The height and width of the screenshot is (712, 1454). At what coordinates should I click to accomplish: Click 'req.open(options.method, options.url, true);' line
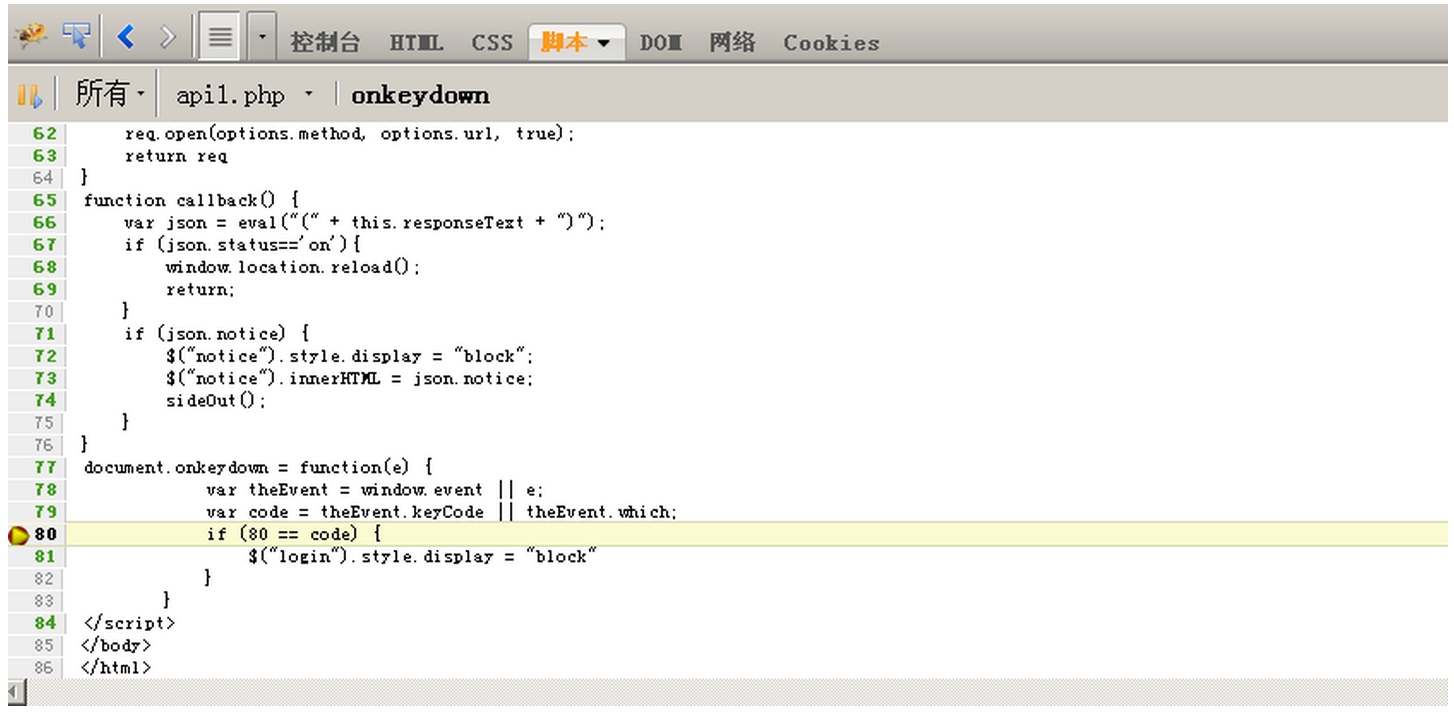pyautogui.click(x=350, y=133)
